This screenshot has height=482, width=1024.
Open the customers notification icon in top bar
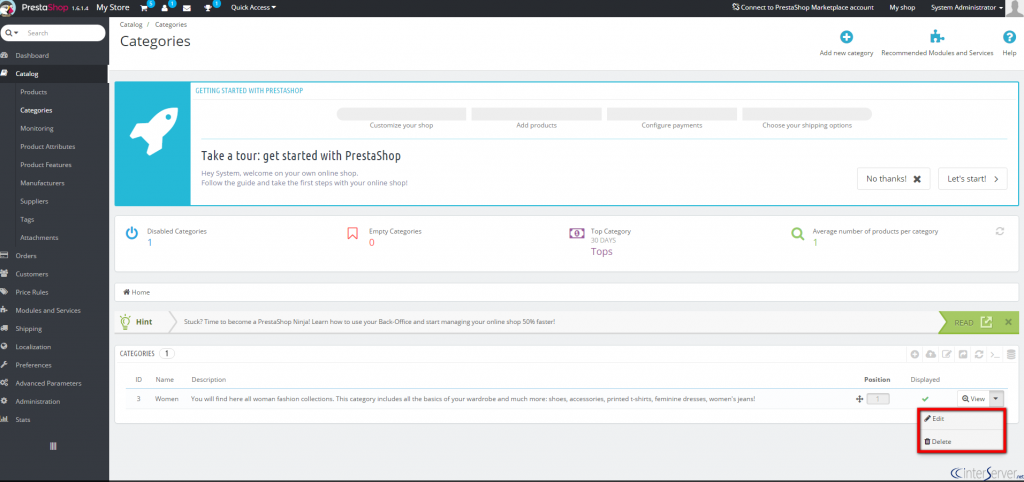tap(166, 8)
